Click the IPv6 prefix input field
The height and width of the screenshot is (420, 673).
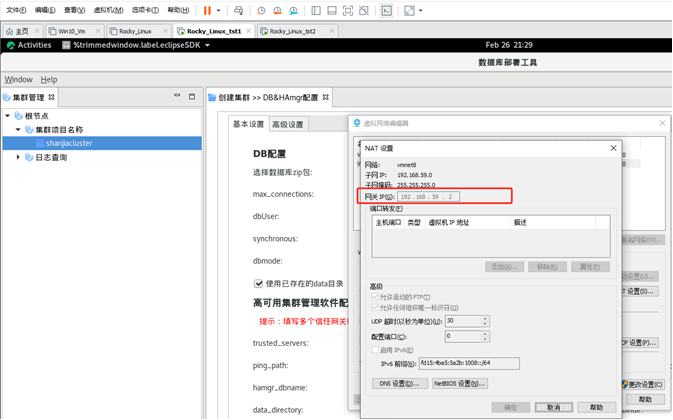click(468, 364)
